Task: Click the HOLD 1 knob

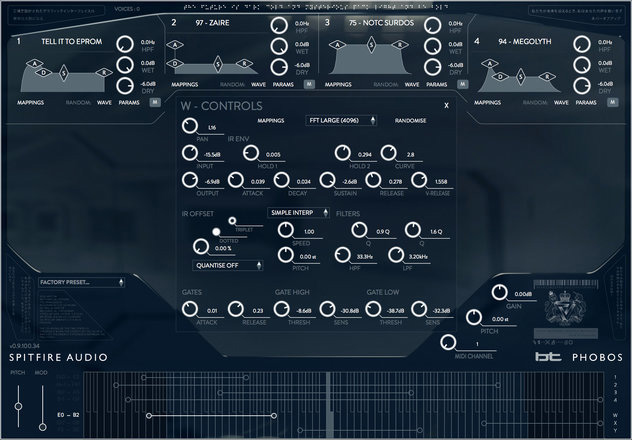Action: coord(251,153)
